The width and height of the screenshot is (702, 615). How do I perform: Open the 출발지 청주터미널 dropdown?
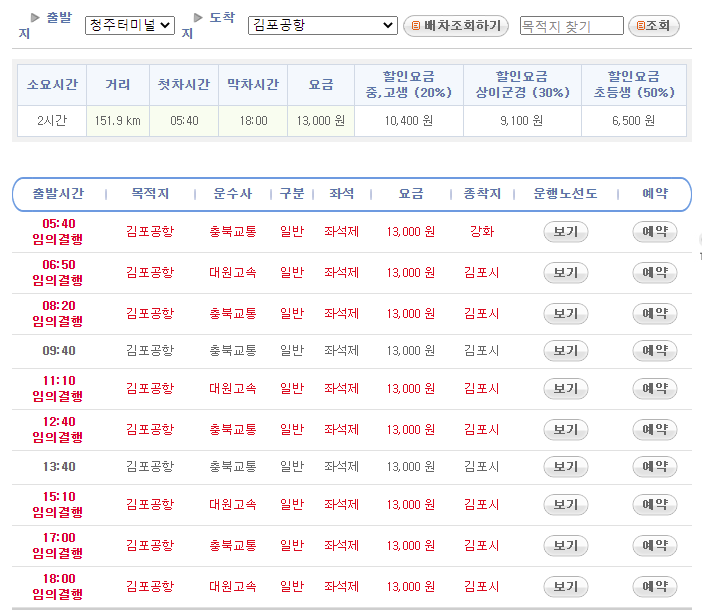point(130,25)
